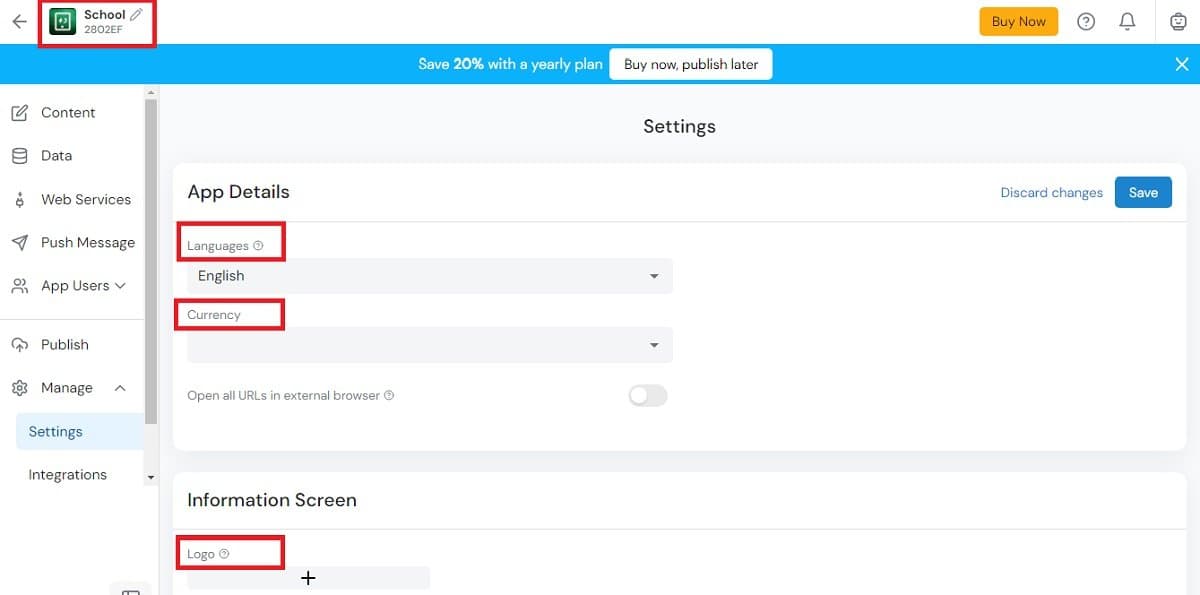This screenshot has width=1200, height=595.
Task: Click the School app logo thumbnail
Action: pyautogui.click(x=62, y=22)
